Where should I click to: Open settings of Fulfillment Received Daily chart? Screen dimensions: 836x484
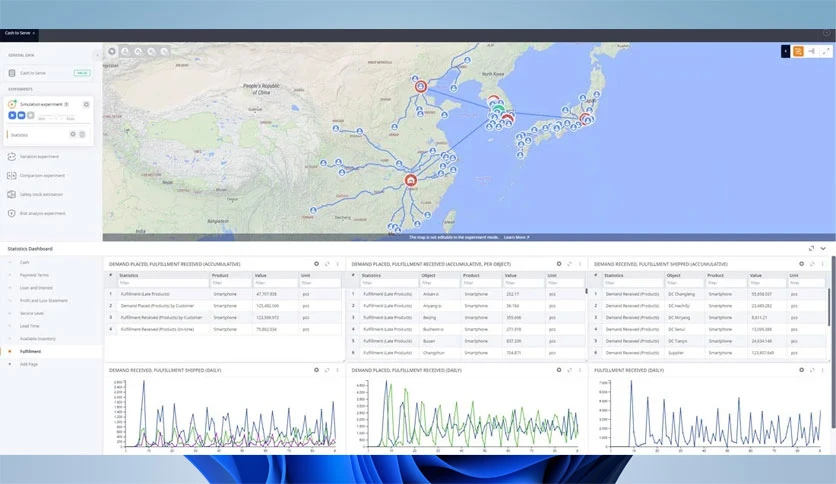pyautogui.click(x=801, y=370)
